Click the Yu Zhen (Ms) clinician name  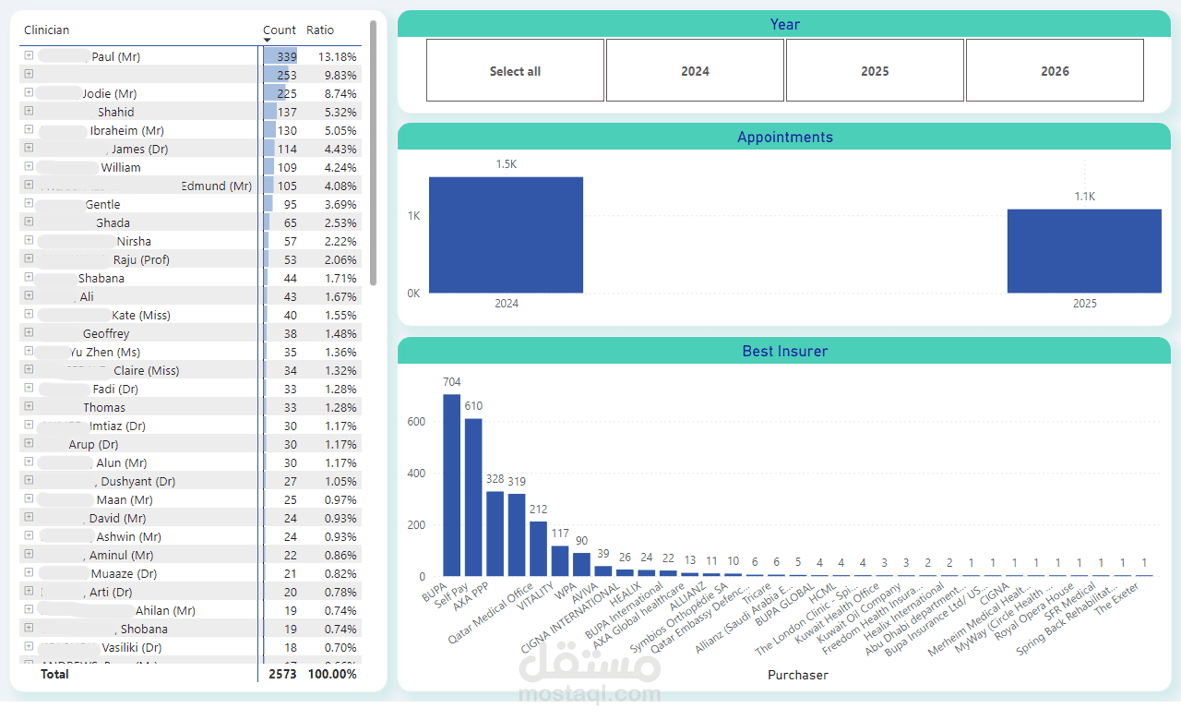point(105,352)
